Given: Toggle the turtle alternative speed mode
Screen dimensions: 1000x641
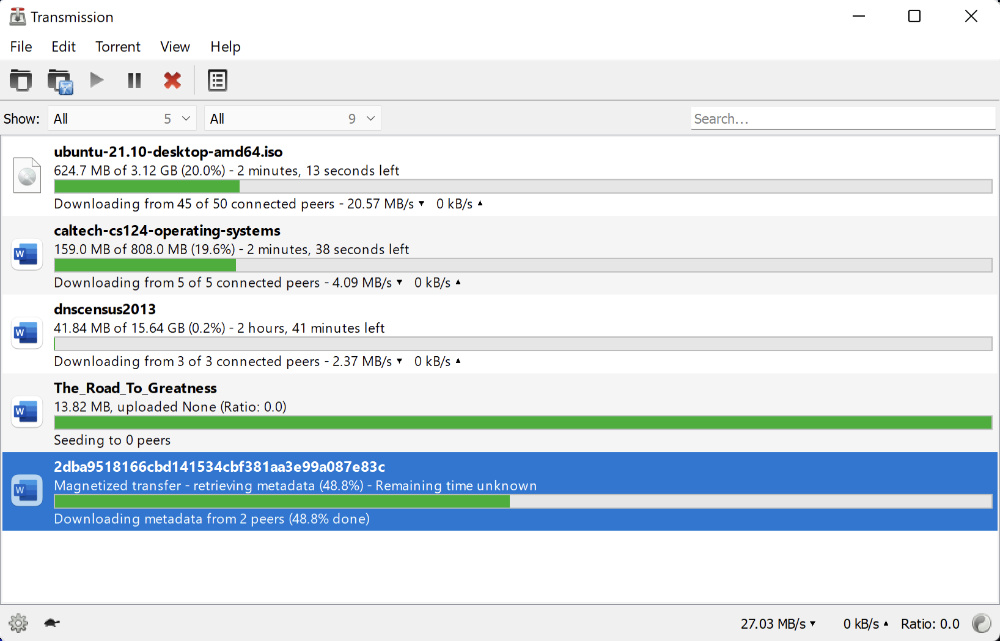Looking at the screenshot, I should pos(50,621).
